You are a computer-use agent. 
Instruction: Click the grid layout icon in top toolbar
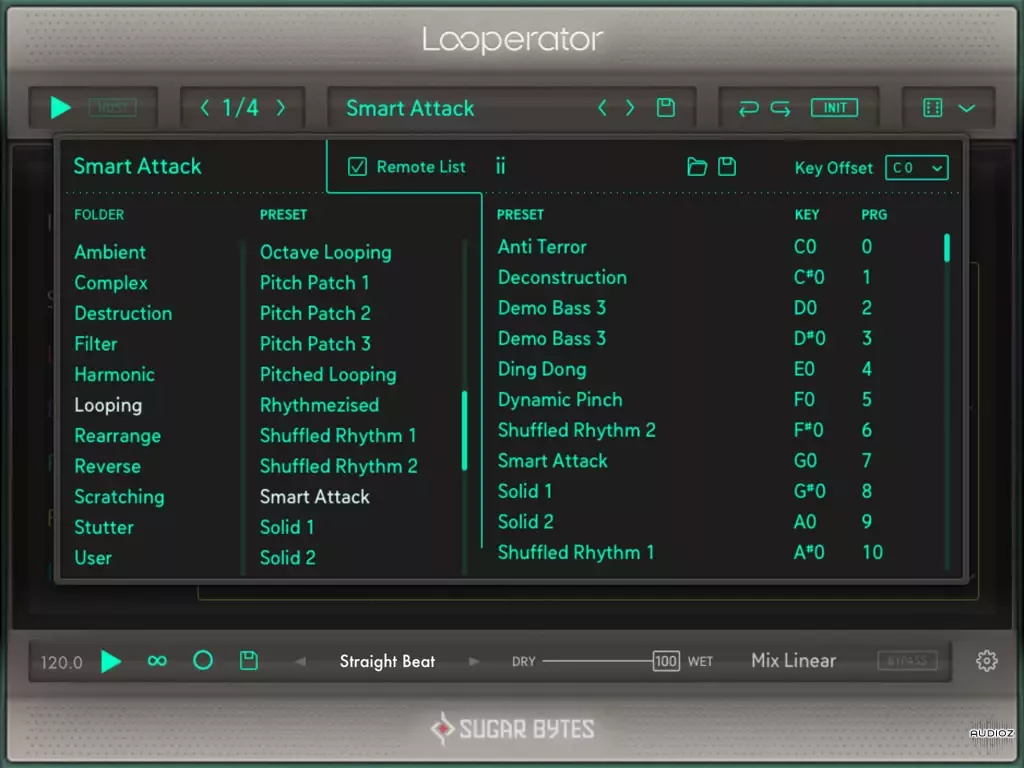click(x=933, y=108)
